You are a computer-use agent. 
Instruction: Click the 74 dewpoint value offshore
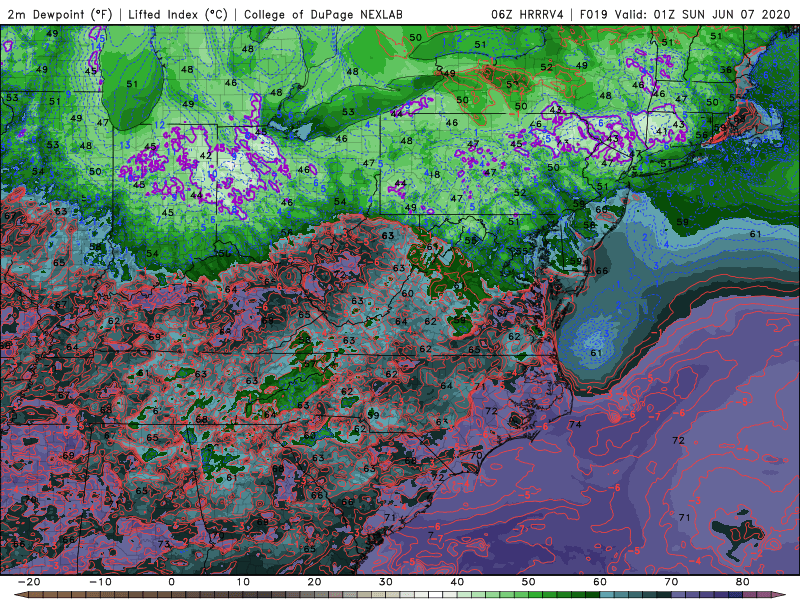point(575,424)
